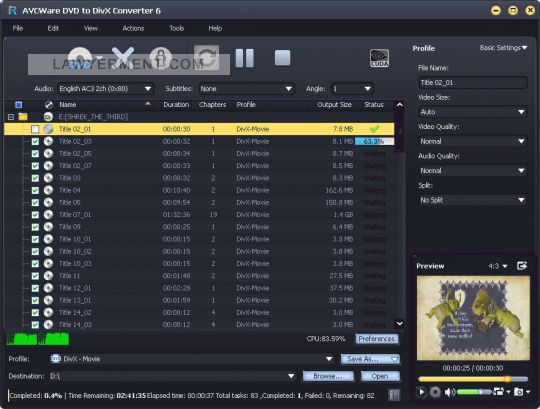Screen dimensions: 540x409
Task: Uncheck the Title 09 checkbox
Action: [x=35, y=227]
